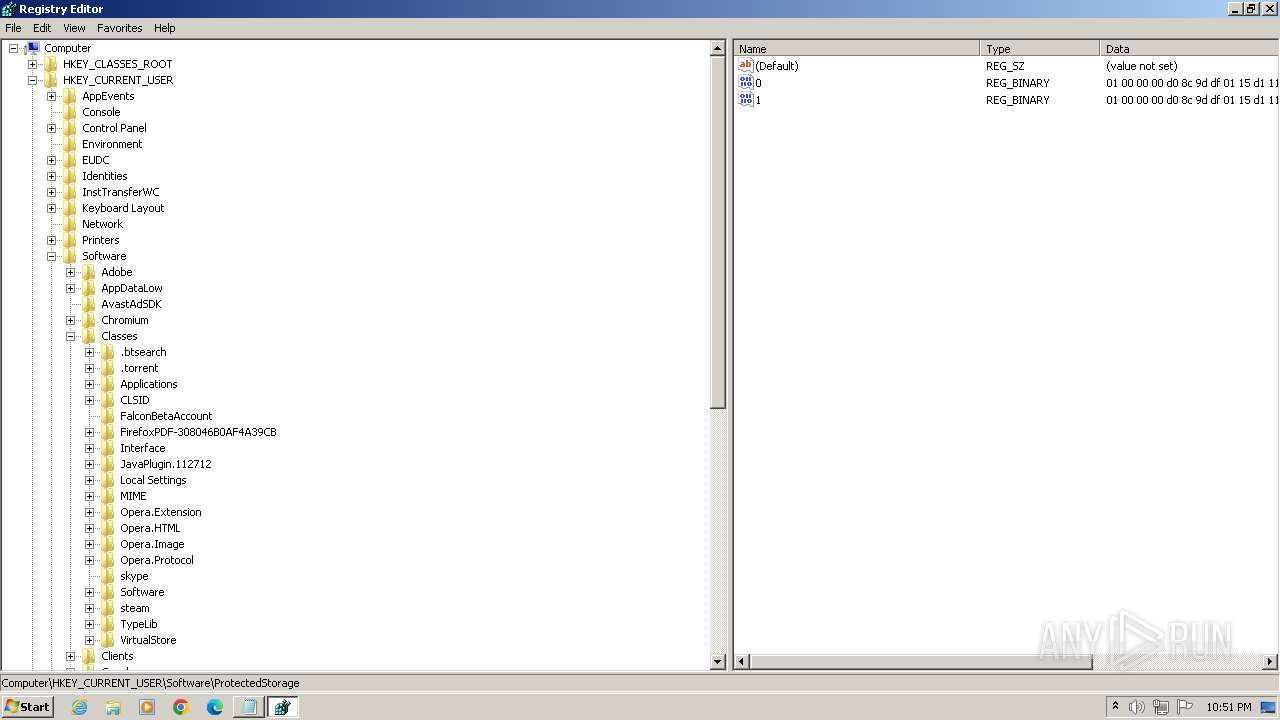Select the Network key folder icon
1280x720 pixels.
click(70, 224)
